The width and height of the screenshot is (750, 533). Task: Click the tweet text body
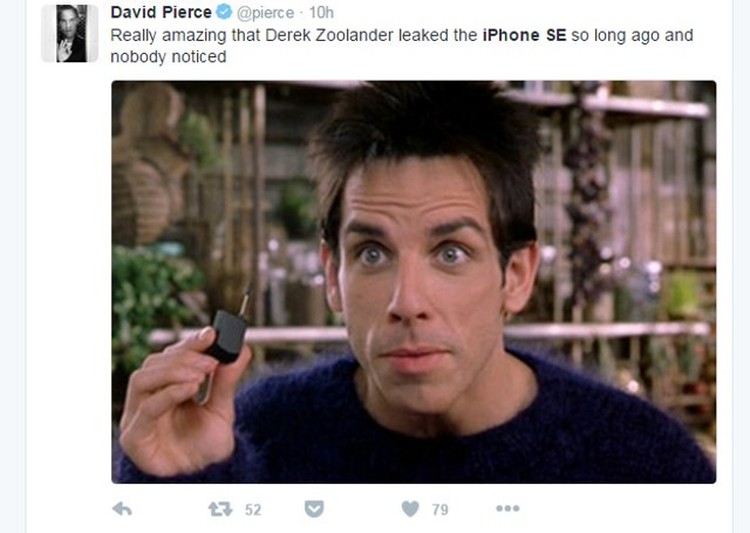[401, 46]
